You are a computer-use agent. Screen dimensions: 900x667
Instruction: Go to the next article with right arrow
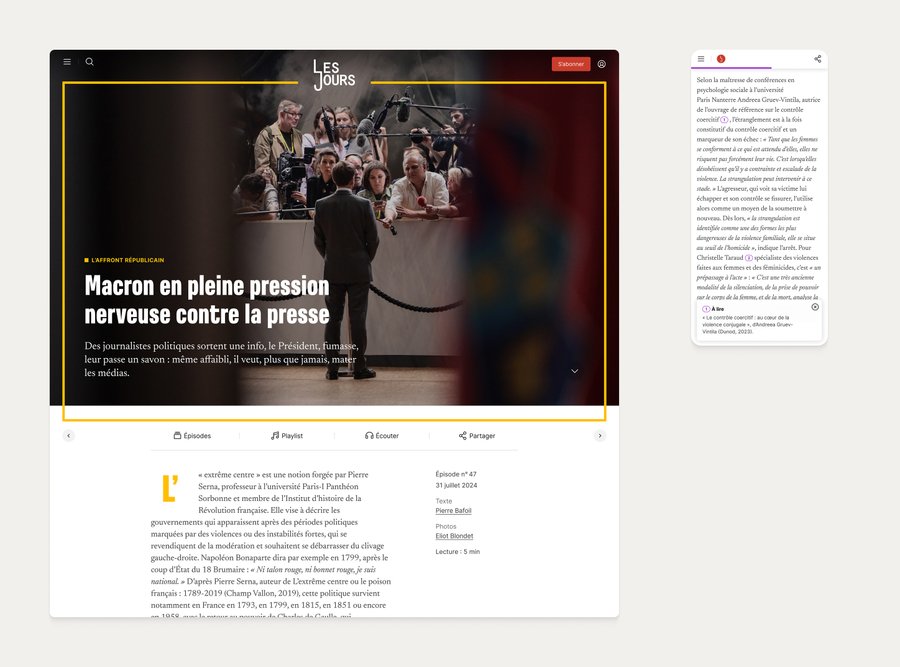tap(600, 436)
